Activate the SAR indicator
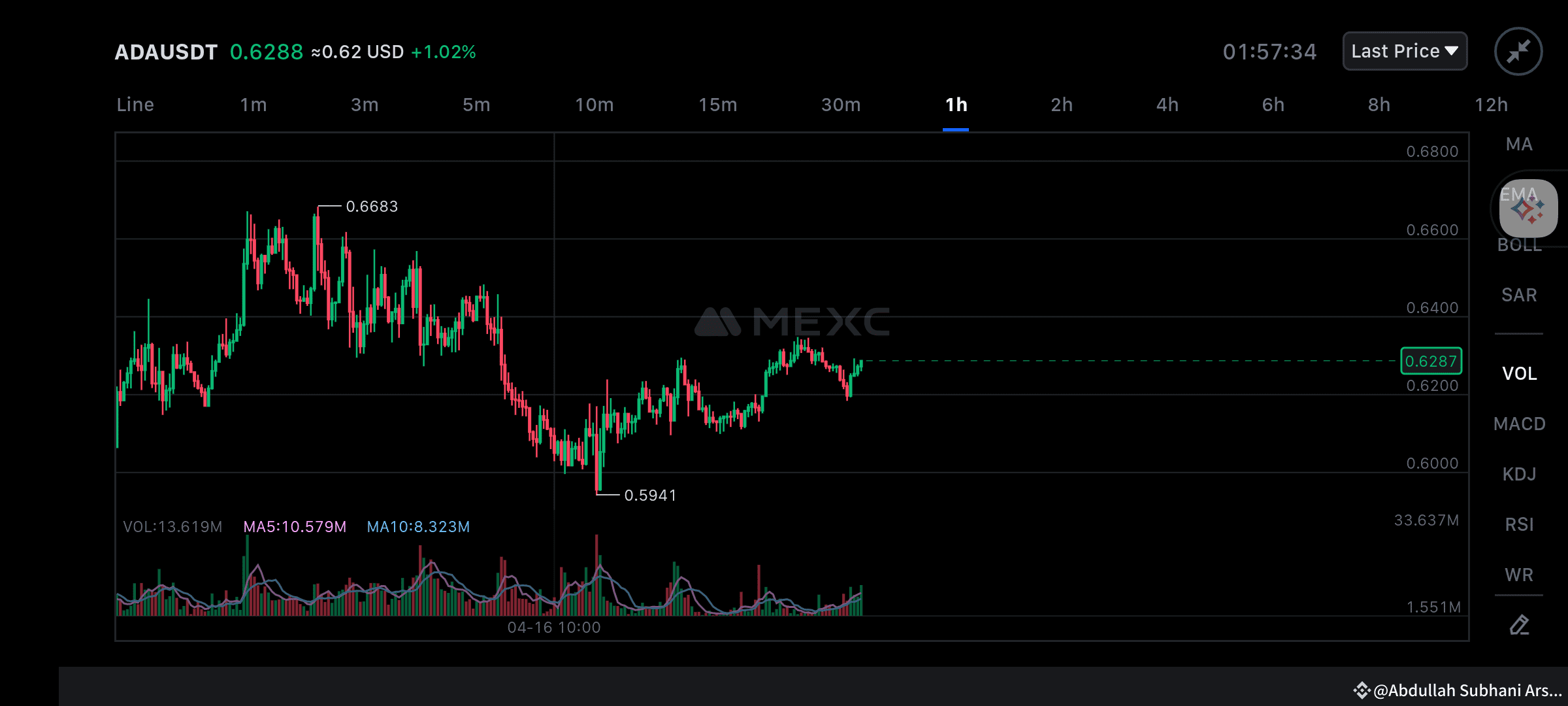The image size is (1568, 706). 1519,294
